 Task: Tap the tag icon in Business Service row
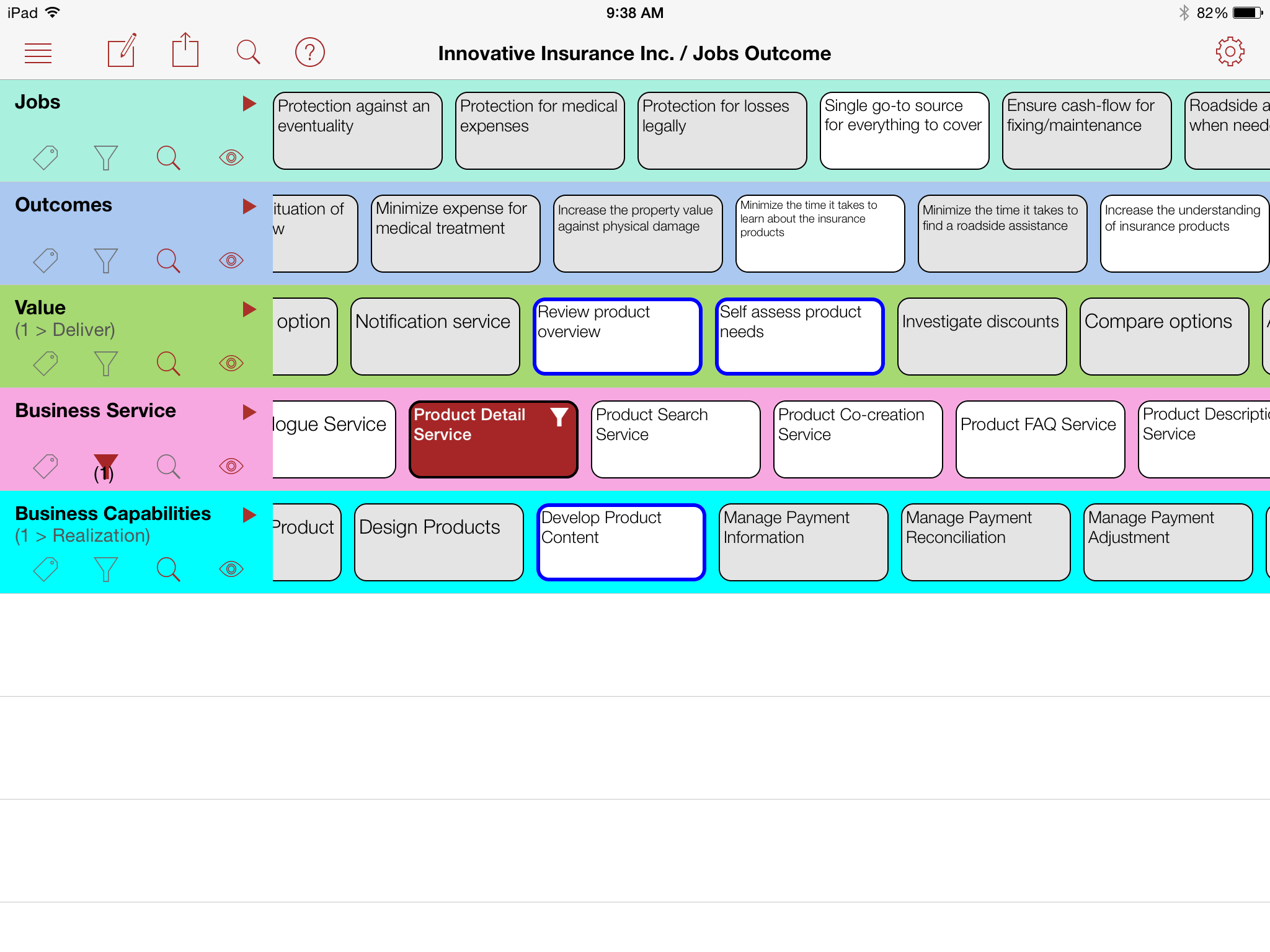[x=45, y=466]
